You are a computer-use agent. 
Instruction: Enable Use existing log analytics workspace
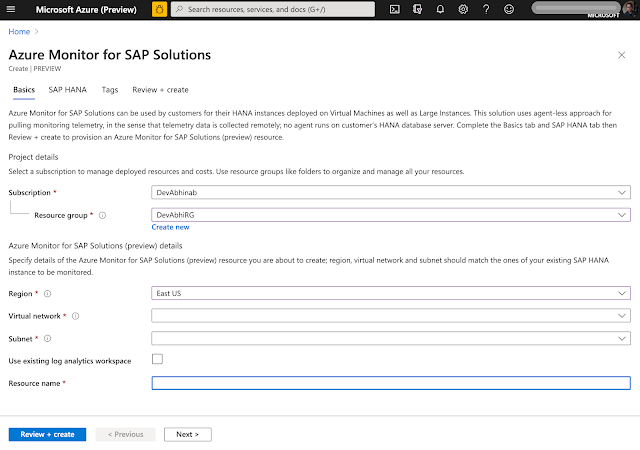pyautogui.click(x=157, y=359)
